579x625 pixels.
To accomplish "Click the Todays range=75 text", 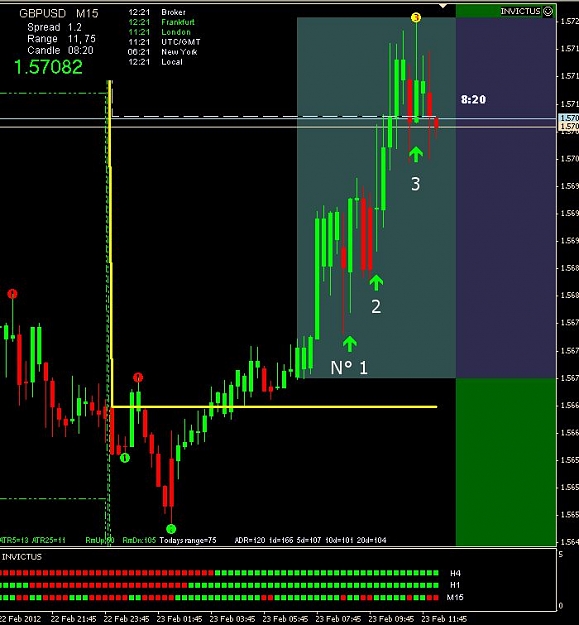I will 188,540.
